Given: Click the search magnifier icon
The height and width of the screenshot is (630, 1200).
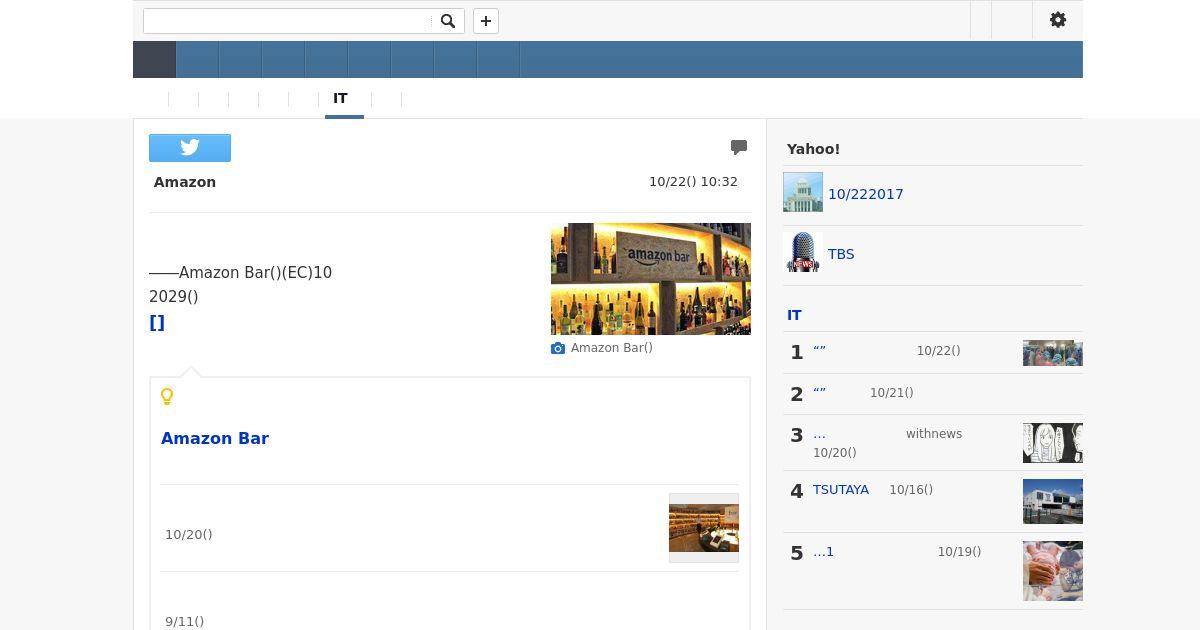Looking at the screenshot, I should coord(448,21).
